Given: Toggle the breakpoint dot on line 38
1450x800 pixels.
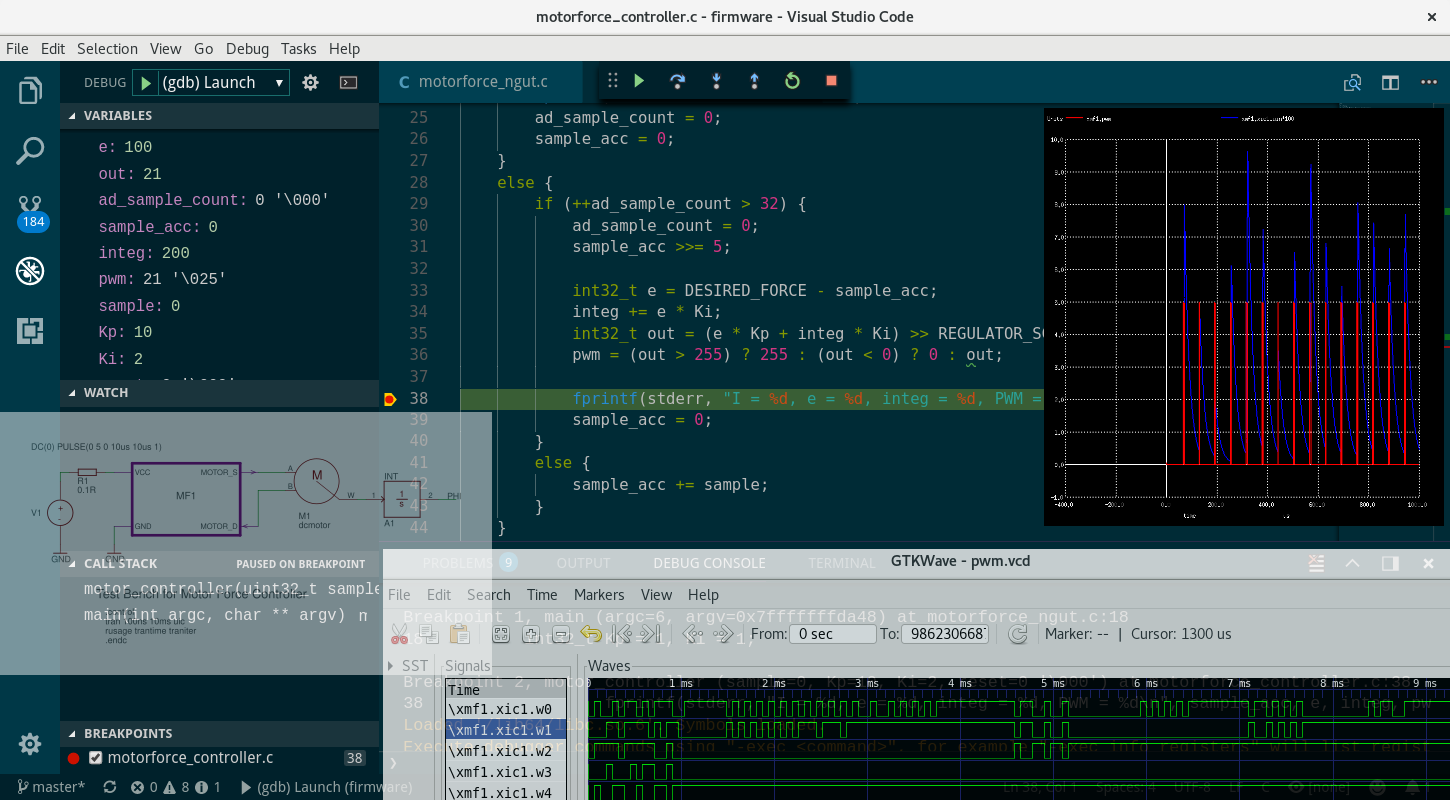Looking at the screenshot, I should tap(390, 399).
